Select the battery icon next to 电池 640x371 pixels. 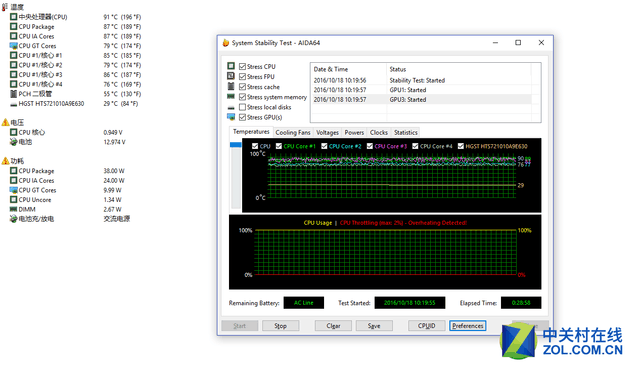click(13, 142)
